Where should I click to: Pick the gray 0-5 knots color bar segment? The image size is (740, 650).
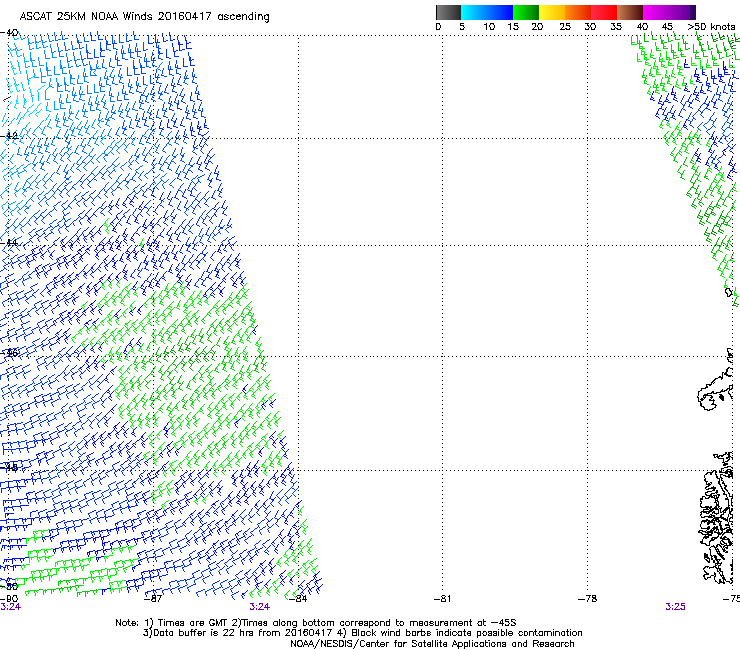click(x=448, y=12)
